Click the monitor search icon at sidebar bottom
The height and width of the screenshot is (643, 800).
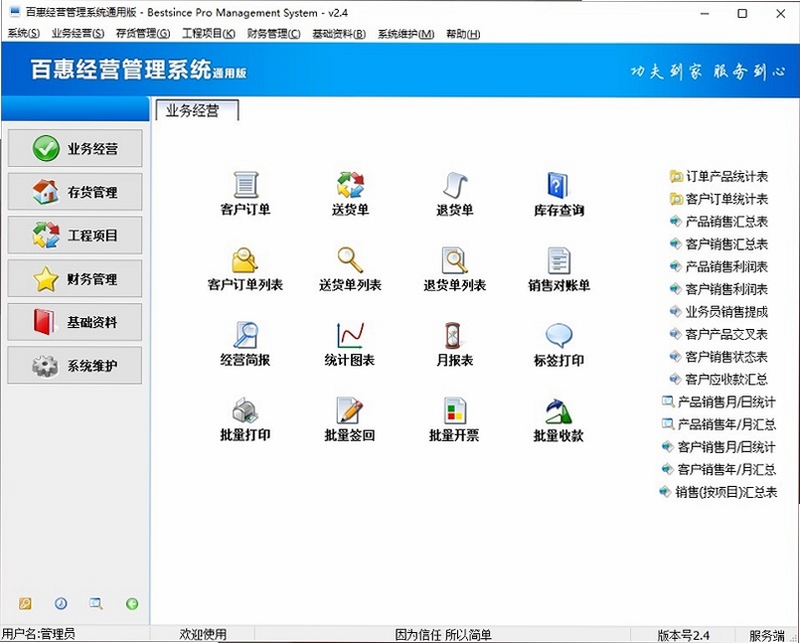click(96, 604)
